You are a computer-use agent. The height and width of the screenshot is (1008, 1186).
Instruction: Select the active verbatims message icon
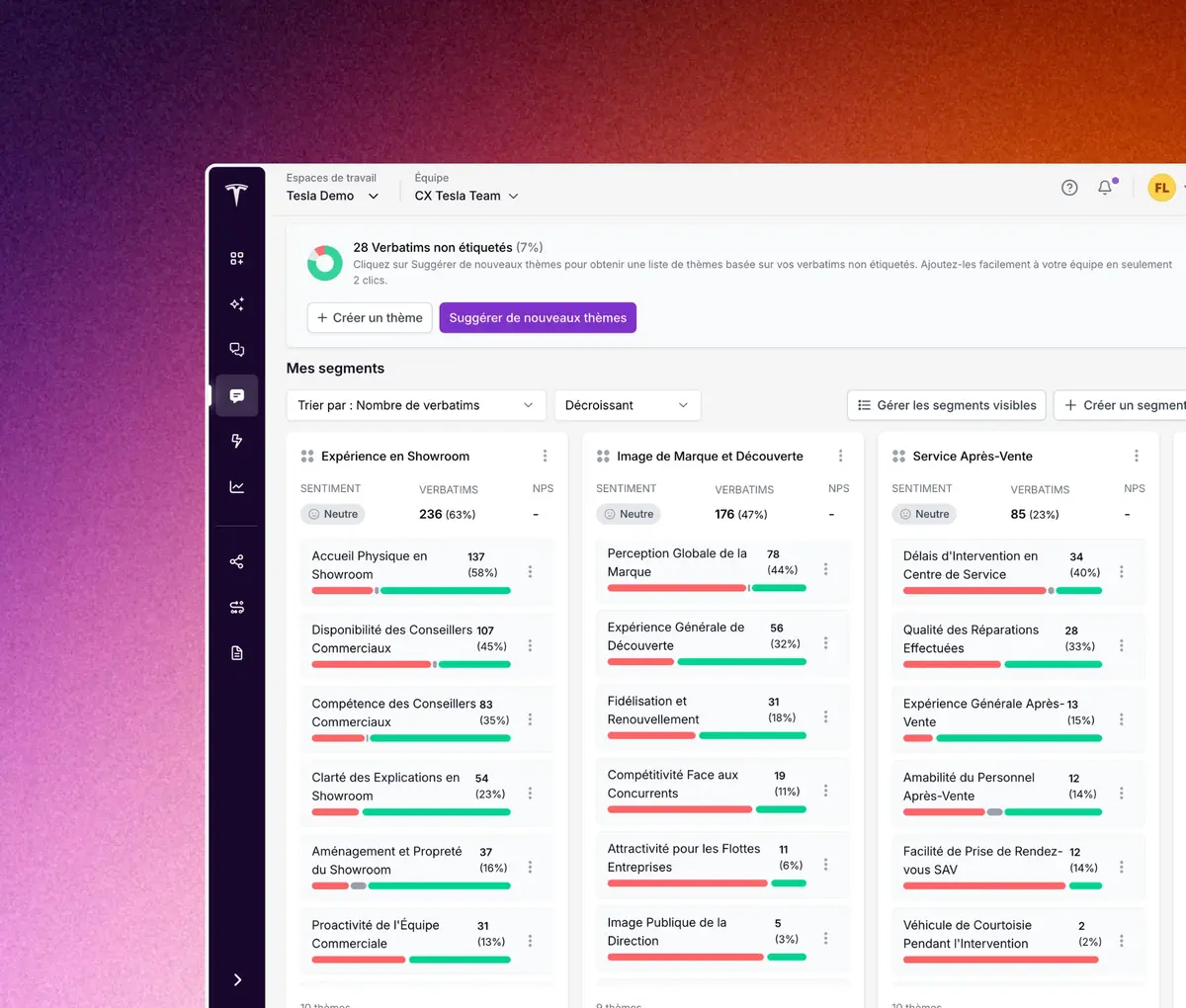click(236, 395)
